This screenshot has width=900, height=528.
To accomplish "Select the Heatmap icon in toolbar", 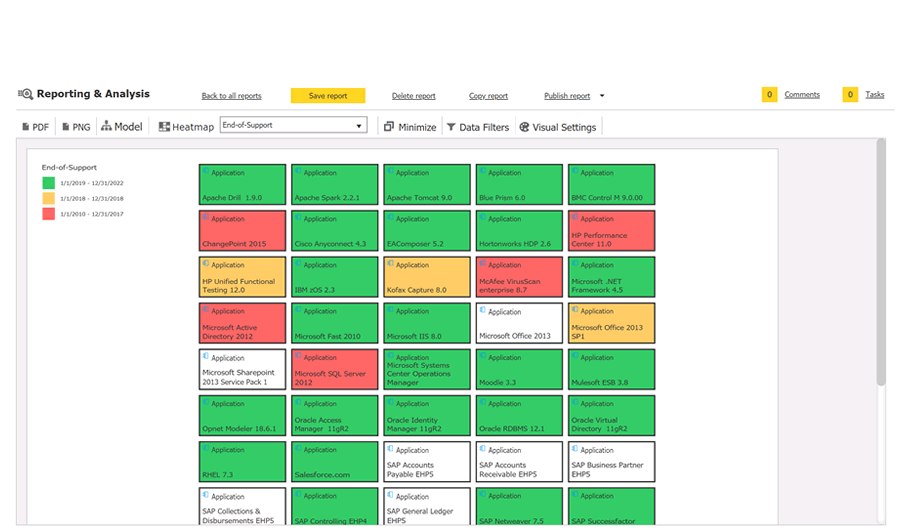I will (164, 127).
